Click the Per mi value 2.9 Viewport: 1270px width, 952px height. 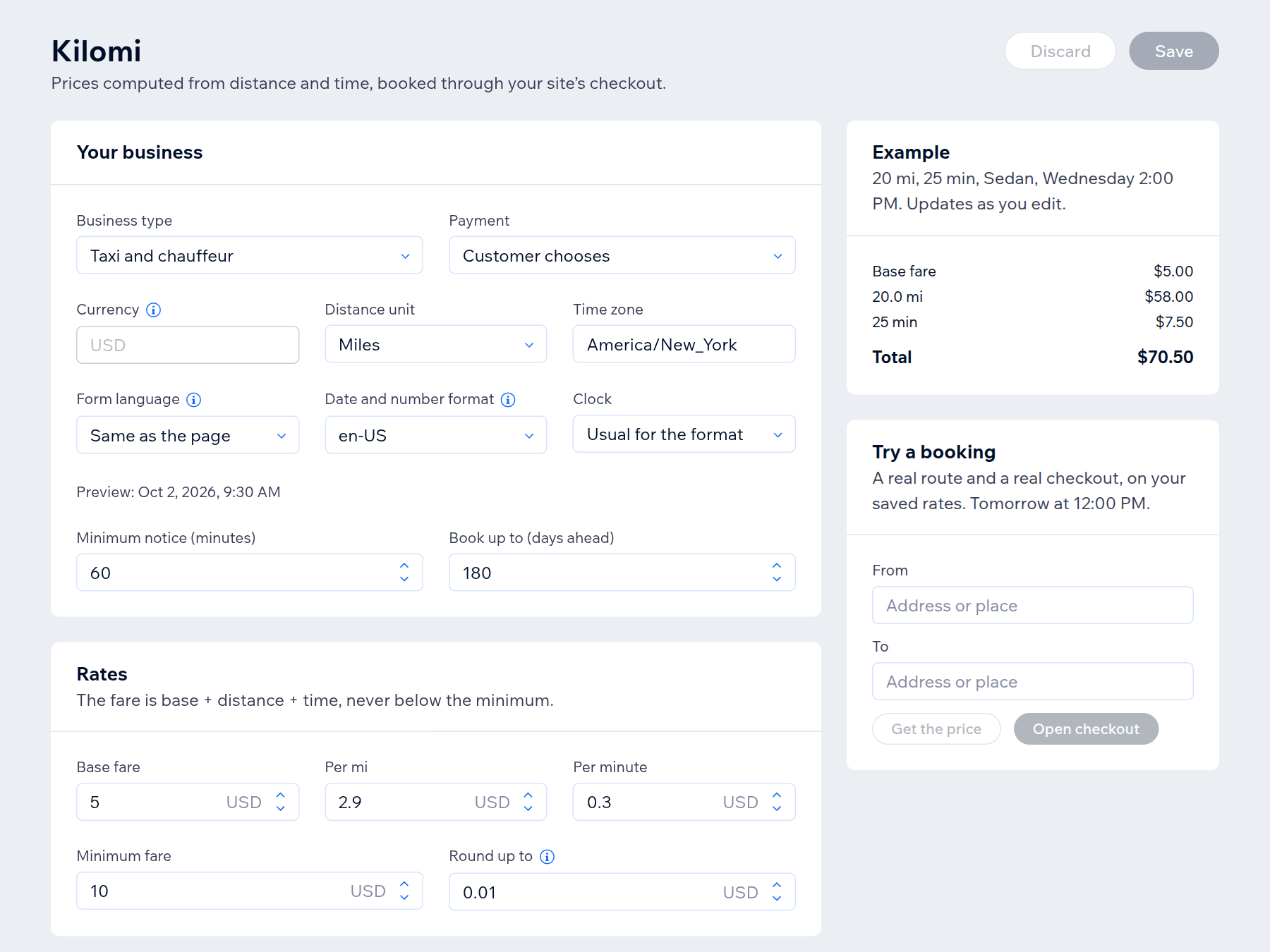pyautogui.click(x=350, y=803)
